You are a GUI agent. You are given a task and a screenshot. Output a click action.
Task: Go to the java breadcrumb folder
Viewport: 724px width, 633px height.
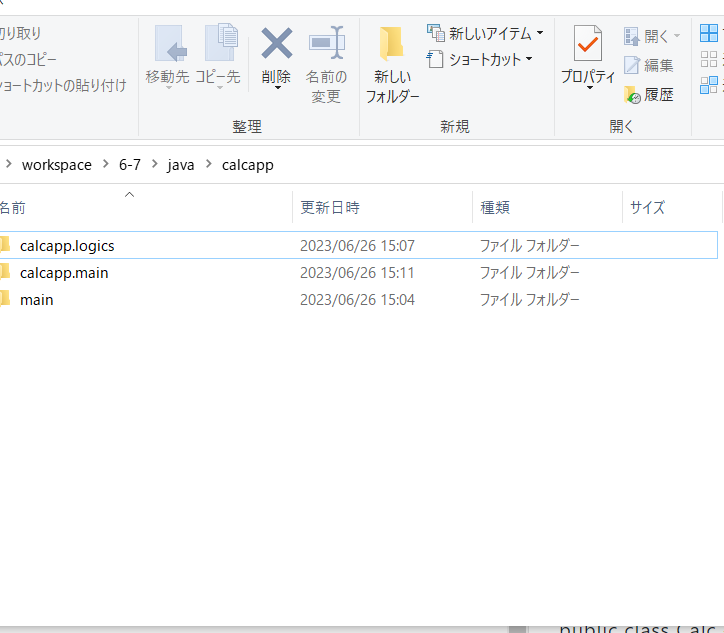(x=181, y=165)
